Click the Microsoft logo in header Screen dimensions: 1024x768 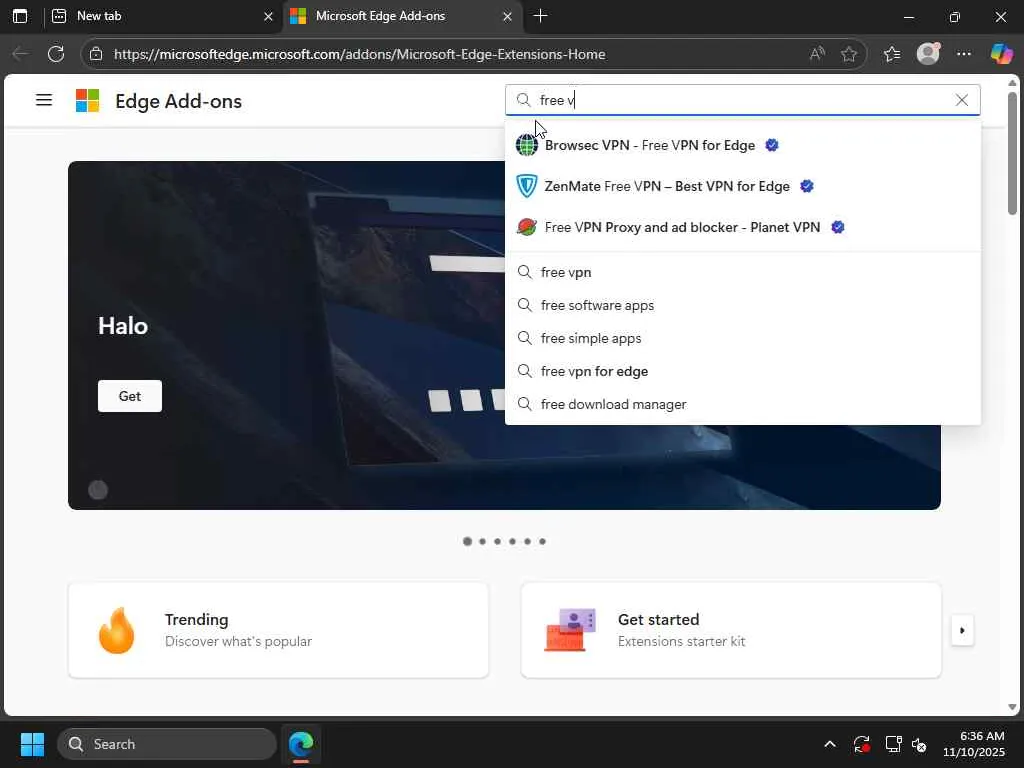pyautogui.click(x=88, y=101)
